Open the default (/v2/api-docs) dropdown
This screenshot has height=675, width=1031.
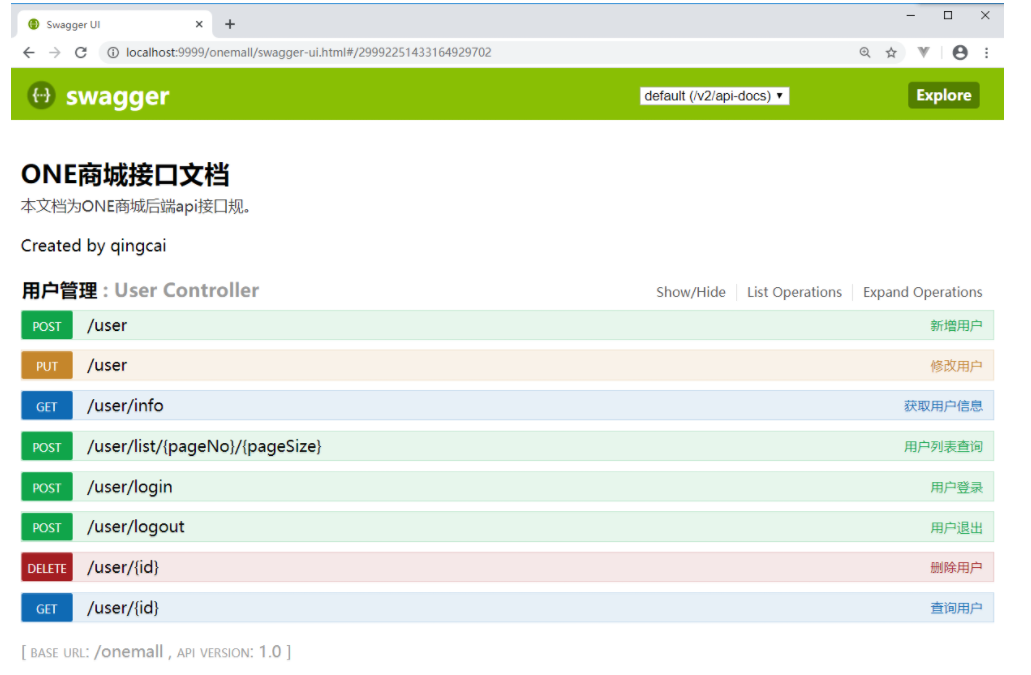714,96
